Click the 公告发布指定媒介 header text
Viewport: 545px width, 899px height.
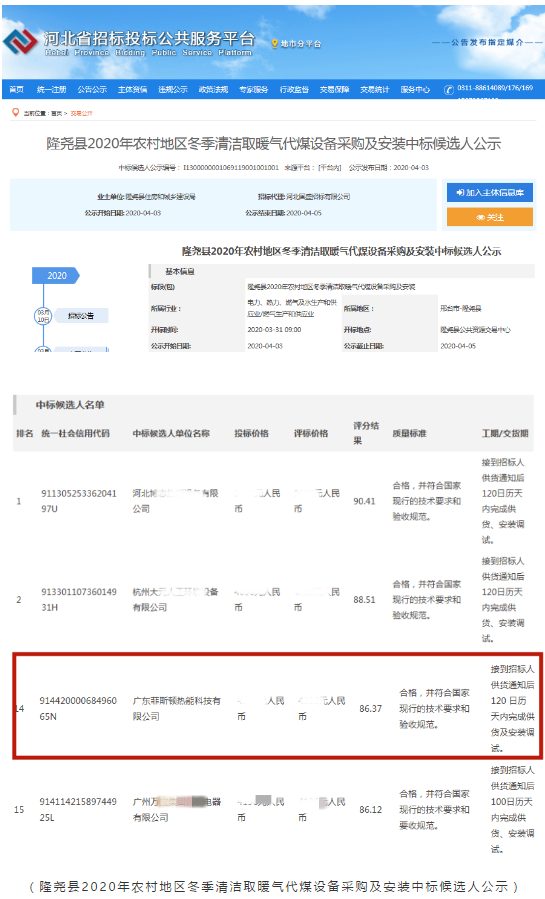coord(487,42)
